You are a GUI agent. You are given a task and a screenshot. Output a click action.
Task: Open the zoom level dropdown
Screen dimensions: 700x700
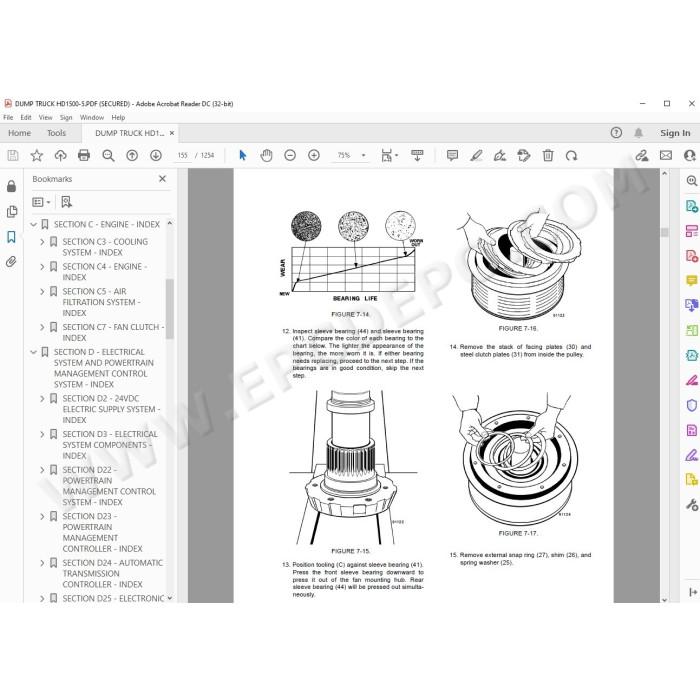click(363, 155)
